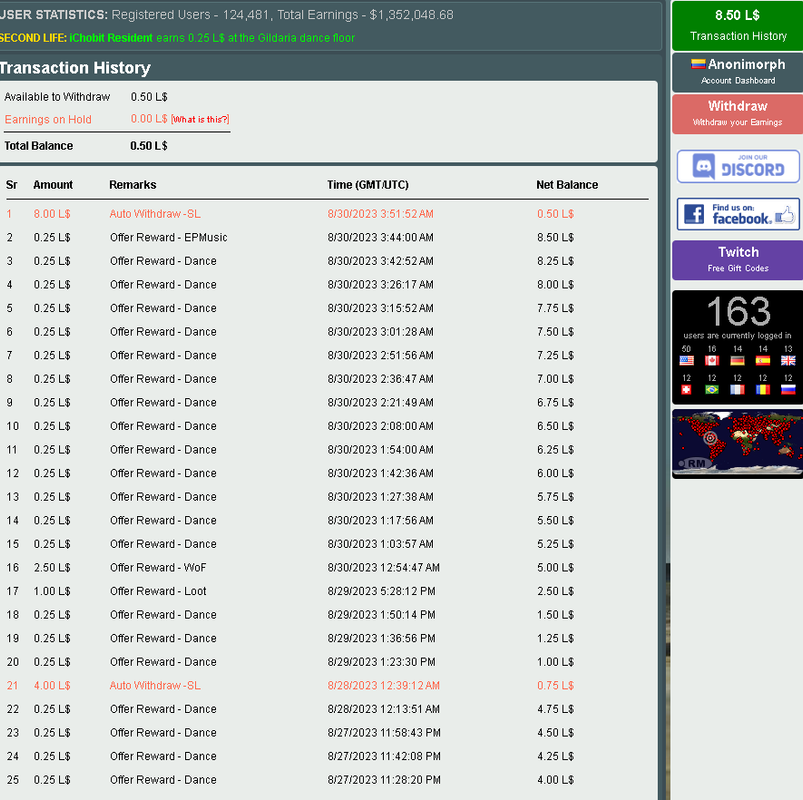Image resolution: width=803 pixels, height=800 pixels.
Task: Select the Total Earnings $1,352,048.68 statistic
Action: (x=366, y=15)
